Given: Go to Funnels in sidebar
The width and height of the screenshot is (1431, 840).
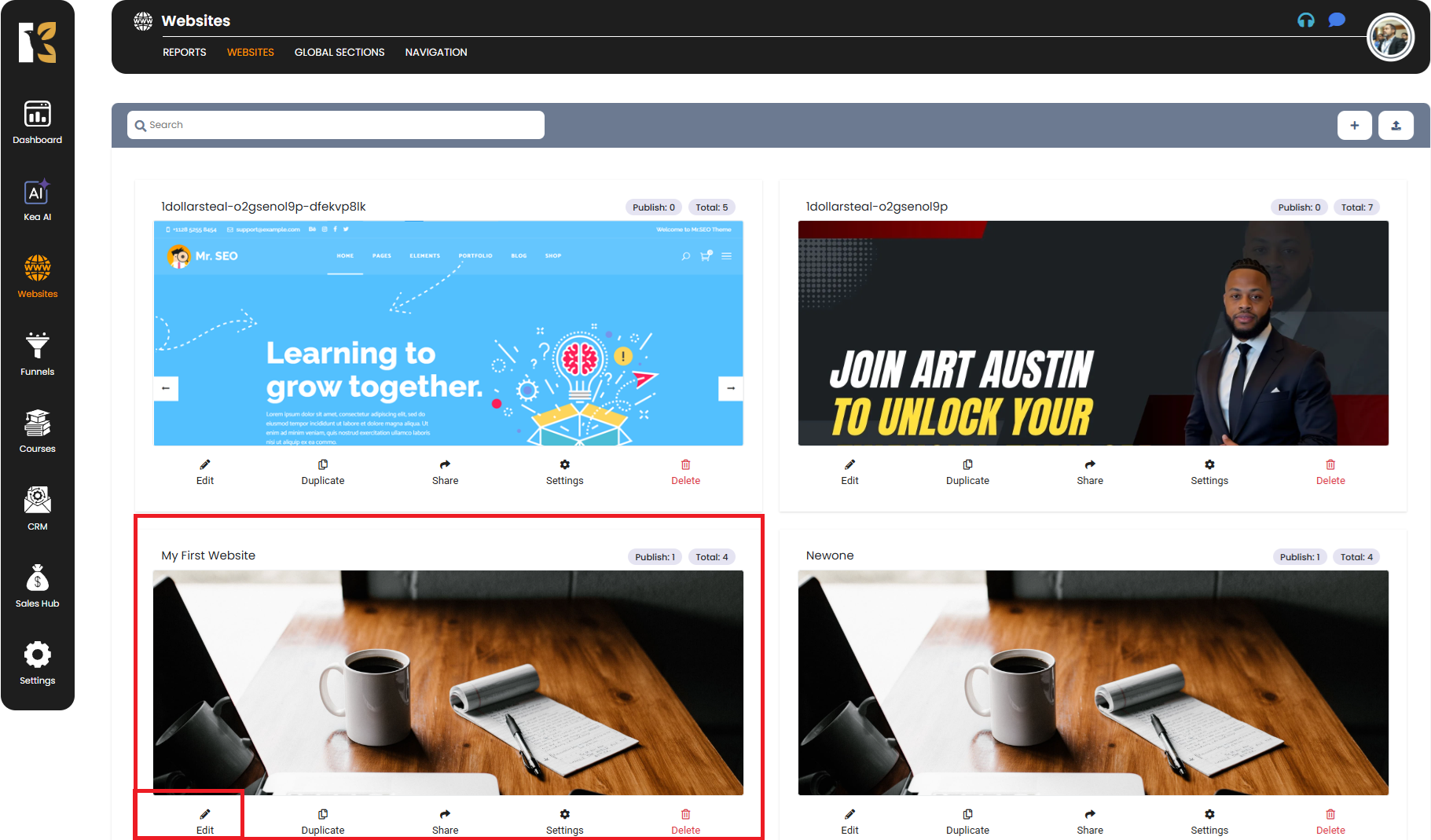Looking at the screenshot, I should coord(37,354).
